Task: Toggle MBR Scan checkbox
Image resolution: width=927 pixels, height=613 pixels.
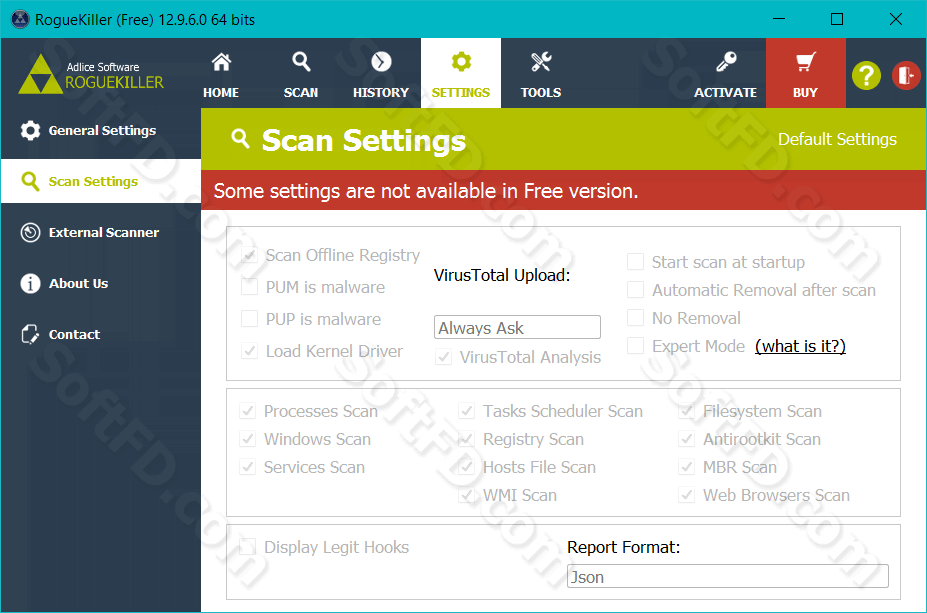Action: click(x=686, y=467)
